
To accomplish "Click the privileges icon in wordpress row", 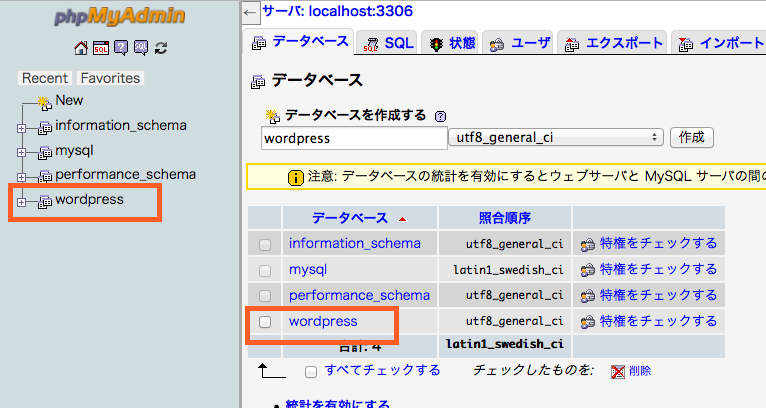I will coord(587,322).
